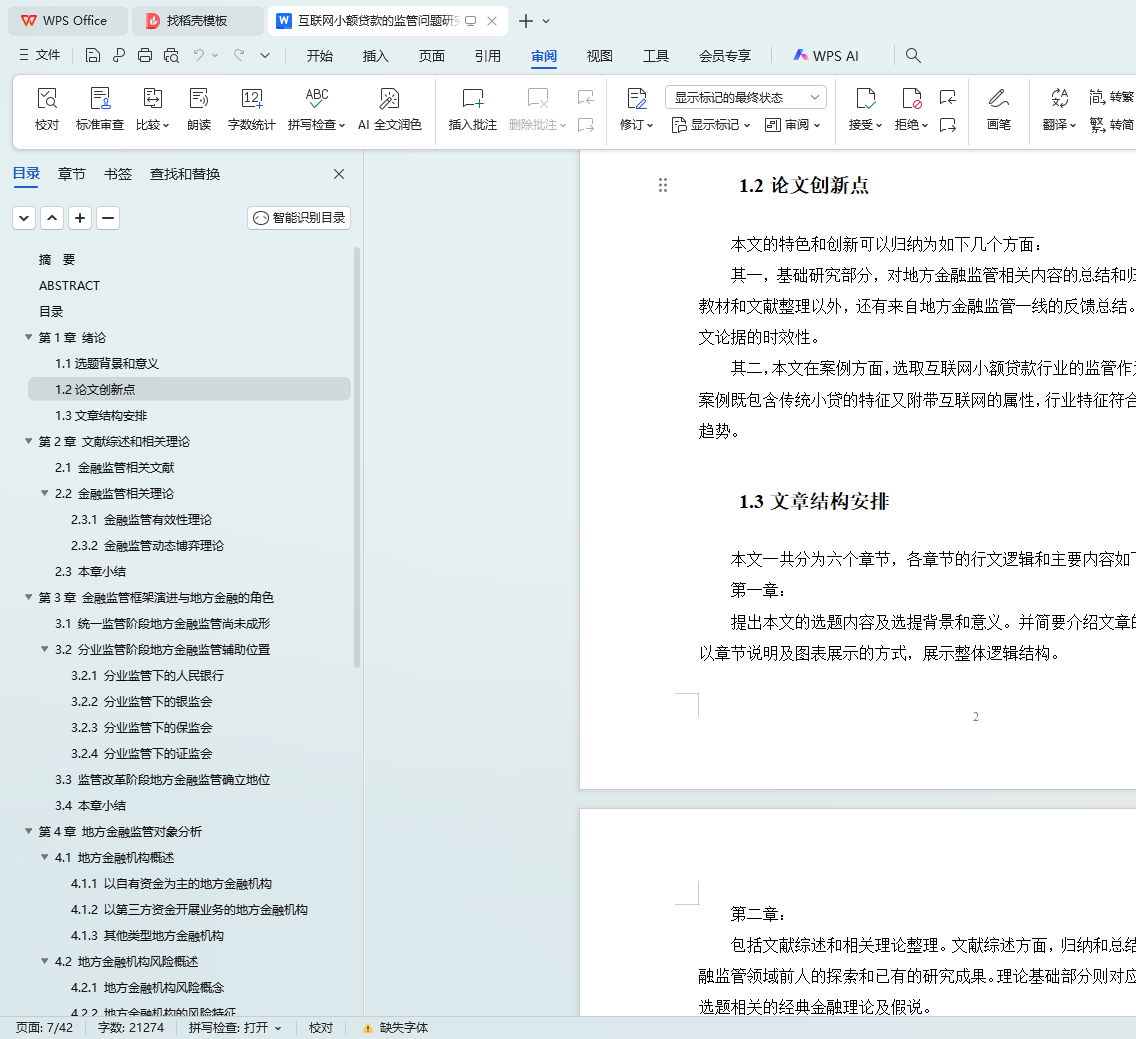Click the collapse-up arrow in outline panel
The image size is (1136, 1039).
pos(52,218)
